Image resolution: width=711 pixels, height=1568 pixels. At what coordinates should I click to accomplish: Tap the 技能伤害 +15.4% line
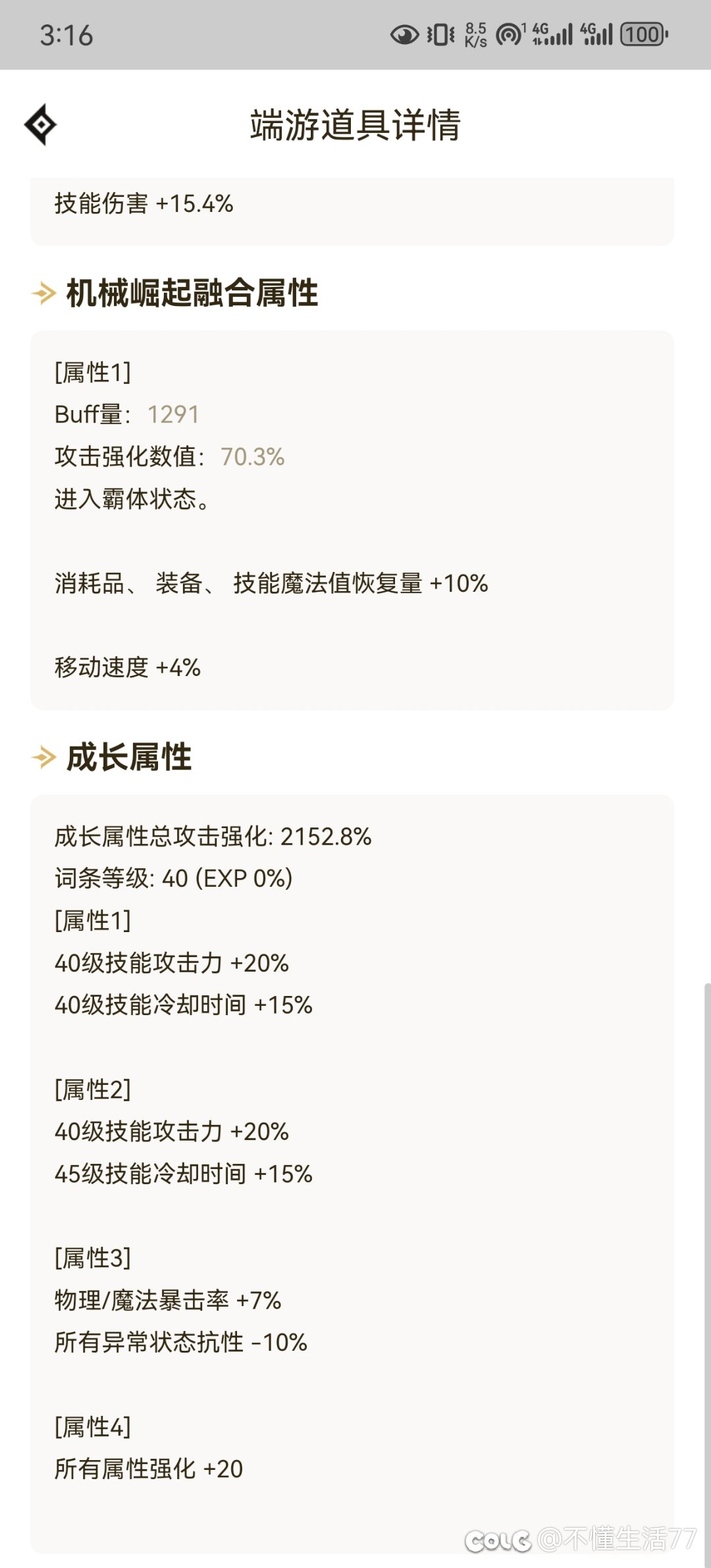point(144,203)
